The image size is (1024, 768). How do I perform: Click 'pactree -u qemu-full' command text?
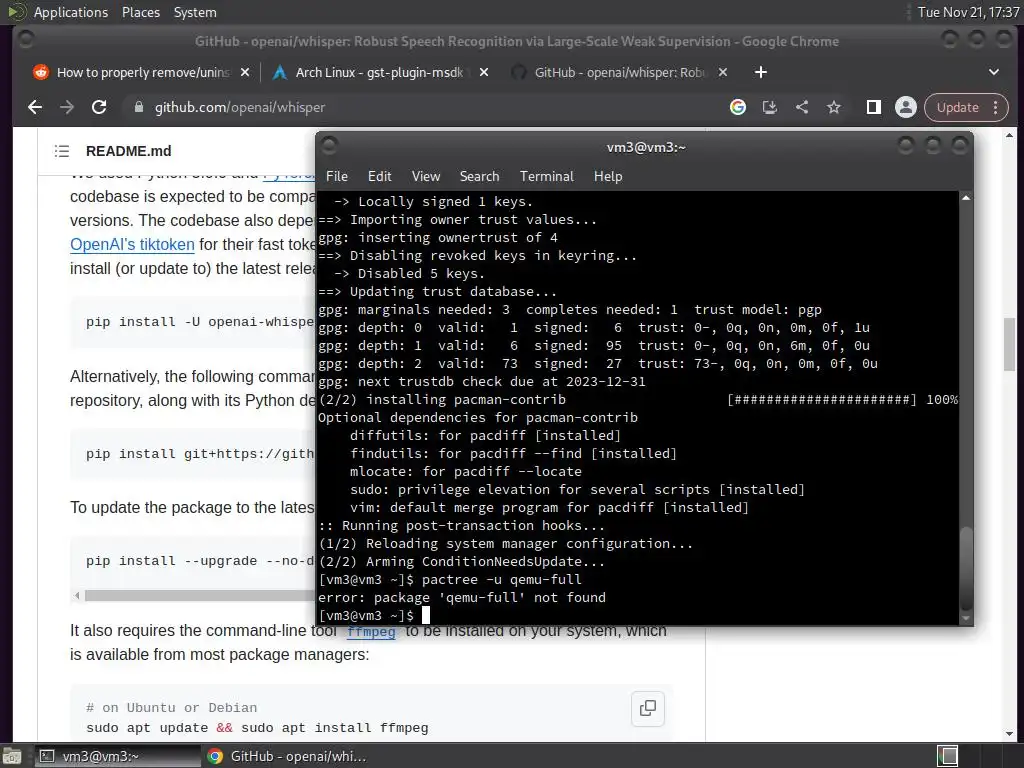point(501,579)
